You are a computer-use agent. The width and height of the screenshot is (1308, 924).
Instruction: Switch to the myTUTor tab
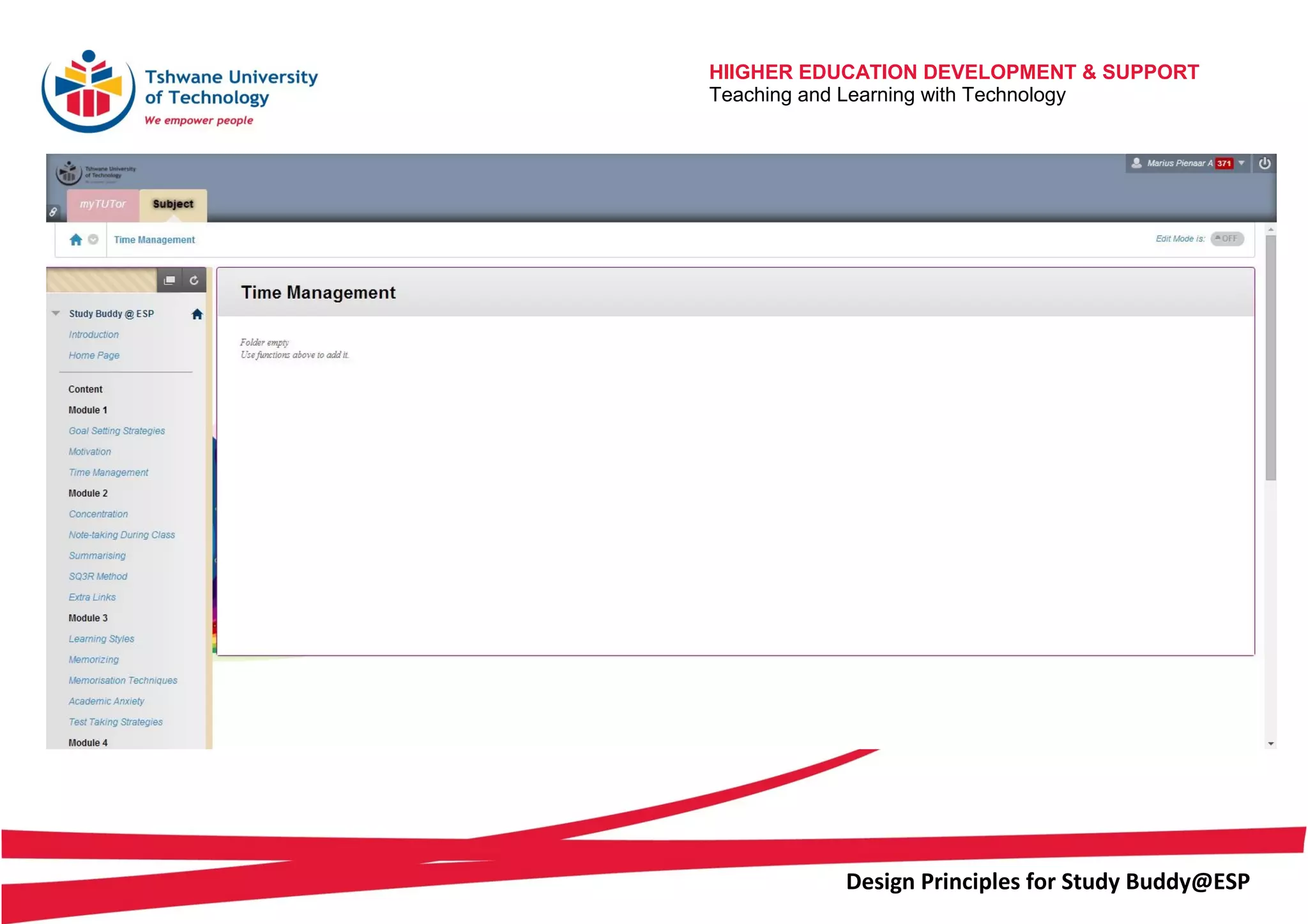[103, 204]
